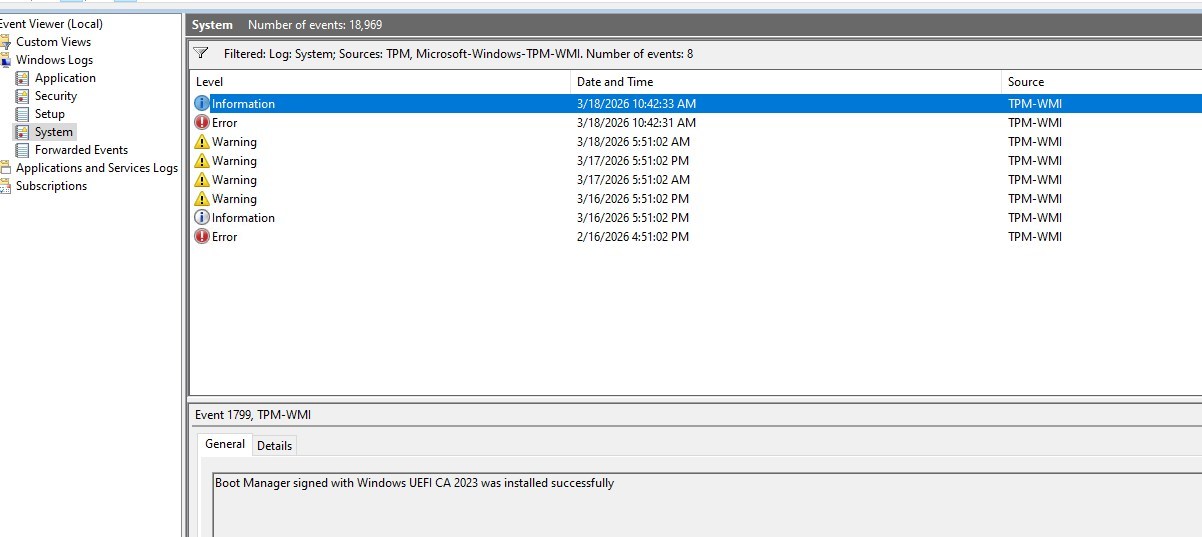Viewport: 1202px width, 537px height.
Task: Click the Setup log icon
Action: pyautogui.click(x=22, y=114)
